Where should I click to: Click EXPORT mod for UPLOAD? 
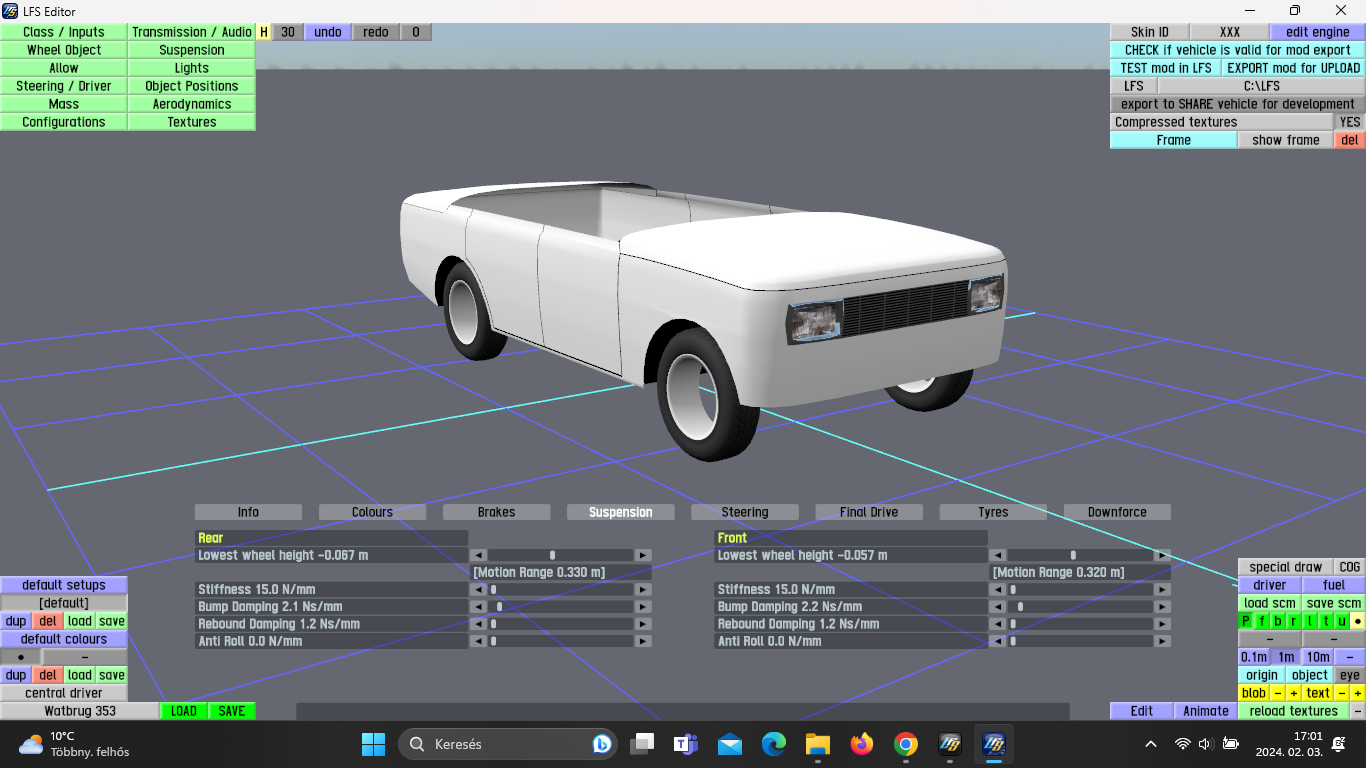point(1293,68)
